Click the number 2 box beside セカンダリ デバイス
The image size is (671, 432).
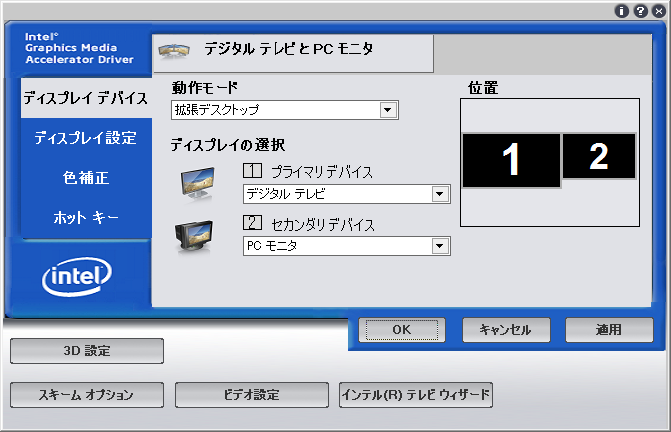252,223
